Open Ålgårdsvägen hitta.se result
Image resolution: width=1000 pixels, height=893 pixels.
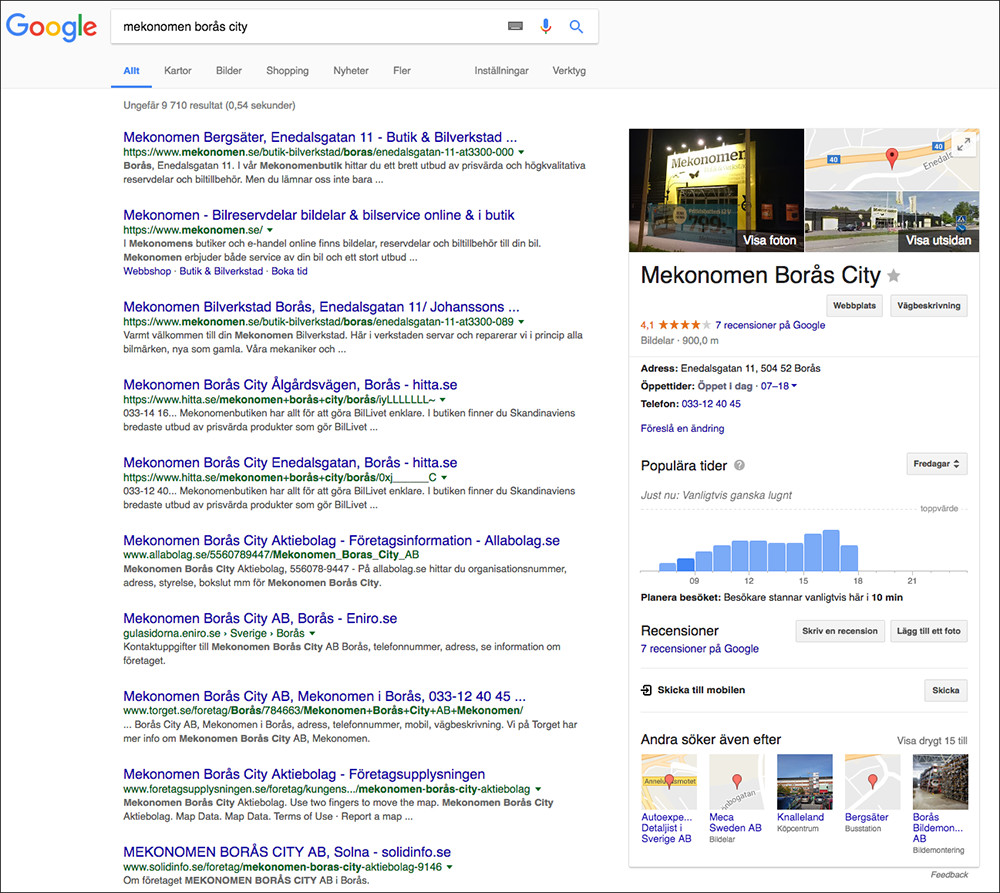(290, 385)
